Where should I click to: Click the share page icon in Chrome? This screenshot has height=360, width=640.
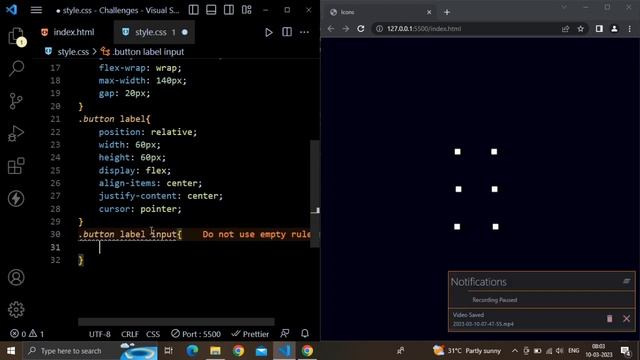(x=565, y=29)
